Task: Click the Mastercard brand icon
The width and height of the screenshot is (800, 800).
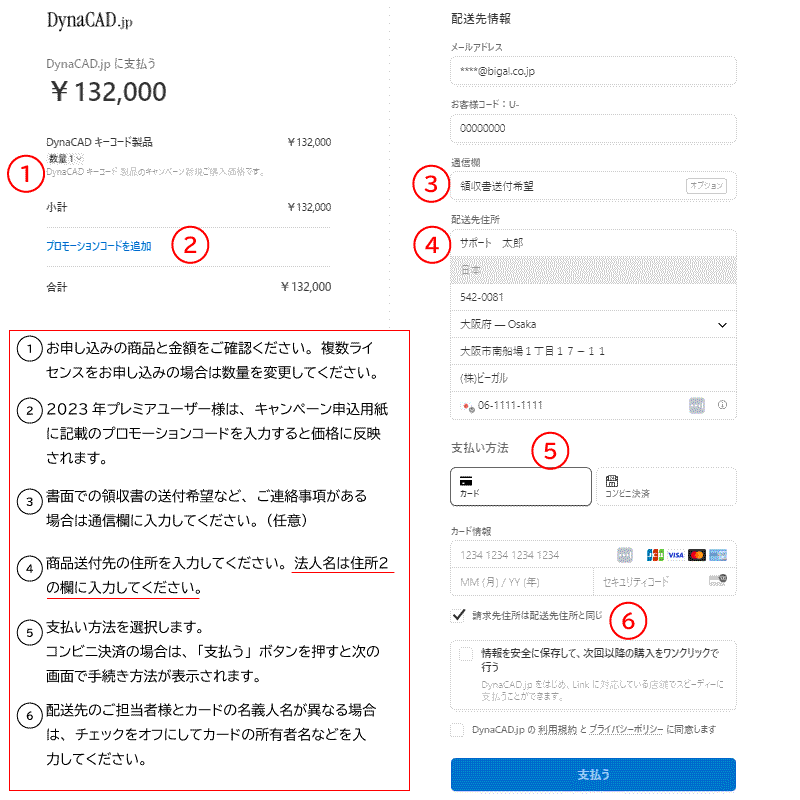Action: 696,555
